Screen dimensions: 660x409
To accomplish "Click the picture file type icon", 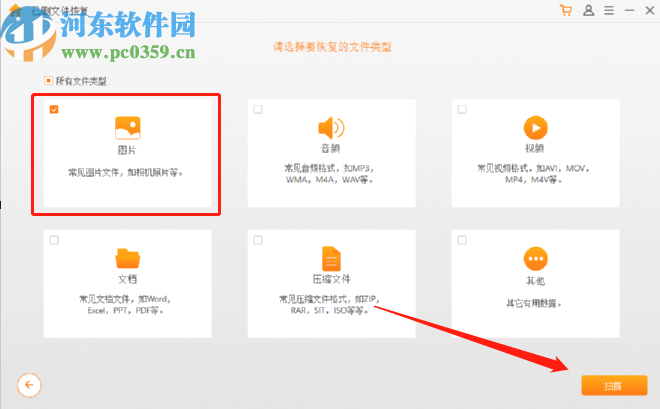I will point(128,127).
